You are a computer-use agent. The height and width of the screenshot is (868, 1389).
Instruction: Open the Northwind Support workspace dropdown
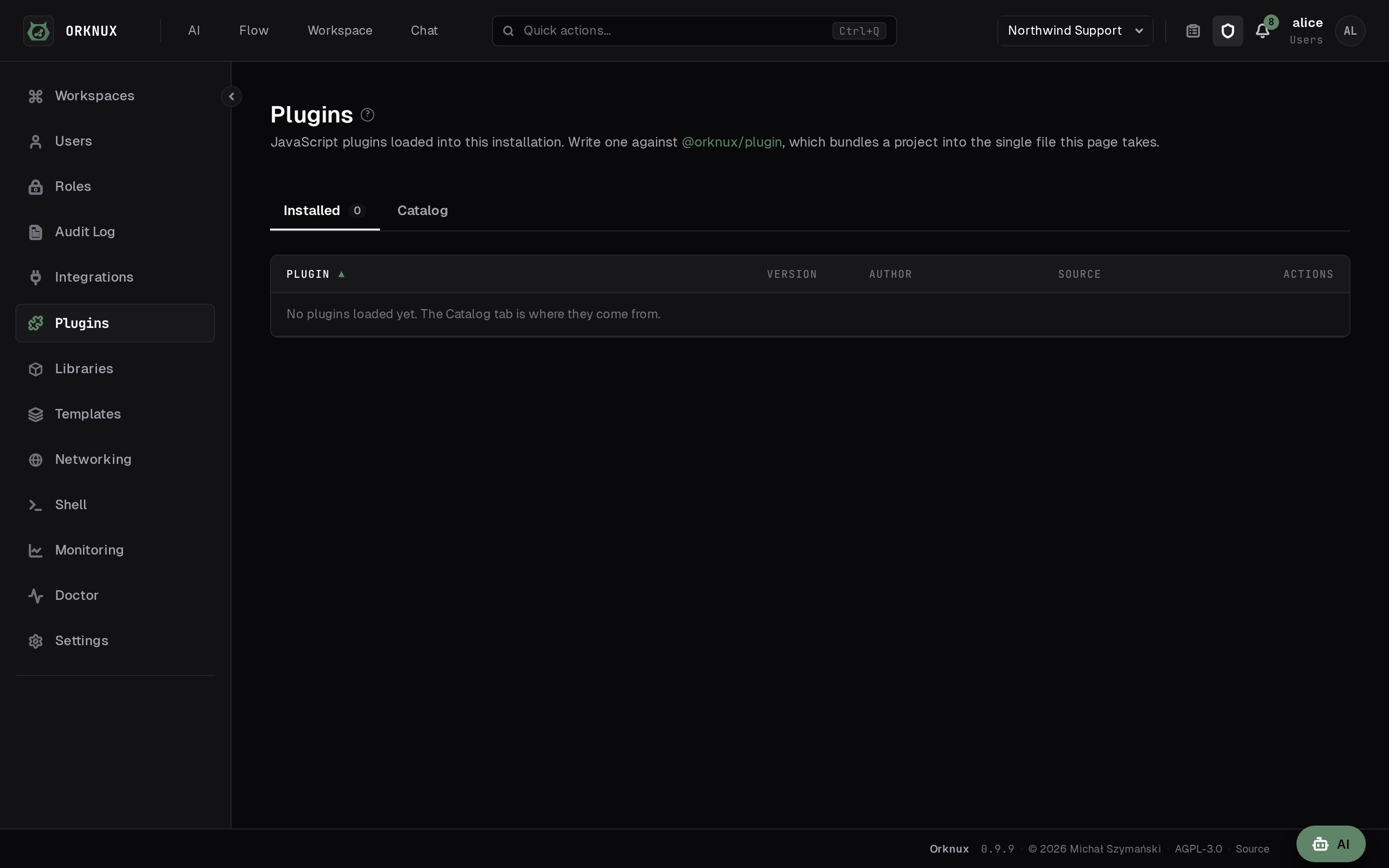[1075, 31]
